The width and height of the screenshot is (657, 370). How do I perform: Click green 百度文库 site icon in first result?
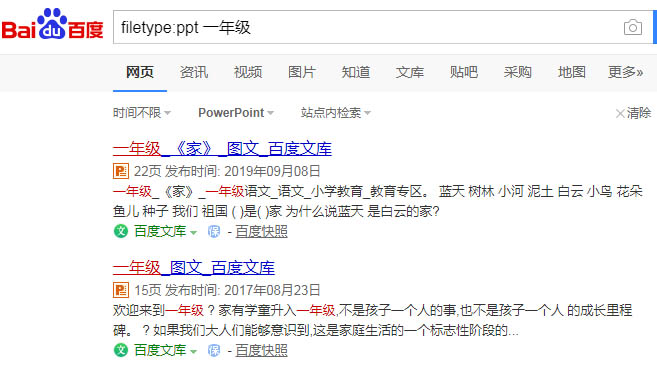121,231
